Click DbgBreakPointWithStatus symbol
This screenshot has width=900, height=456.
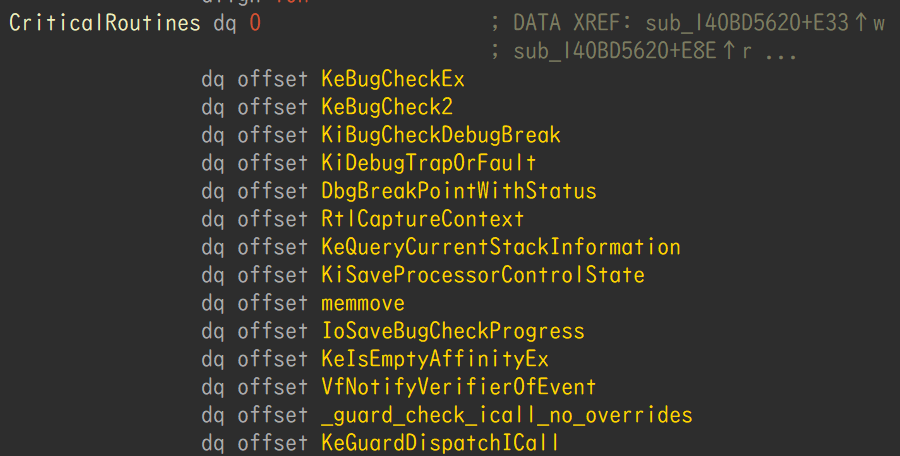pyautogui.click(x=459, y=191)
